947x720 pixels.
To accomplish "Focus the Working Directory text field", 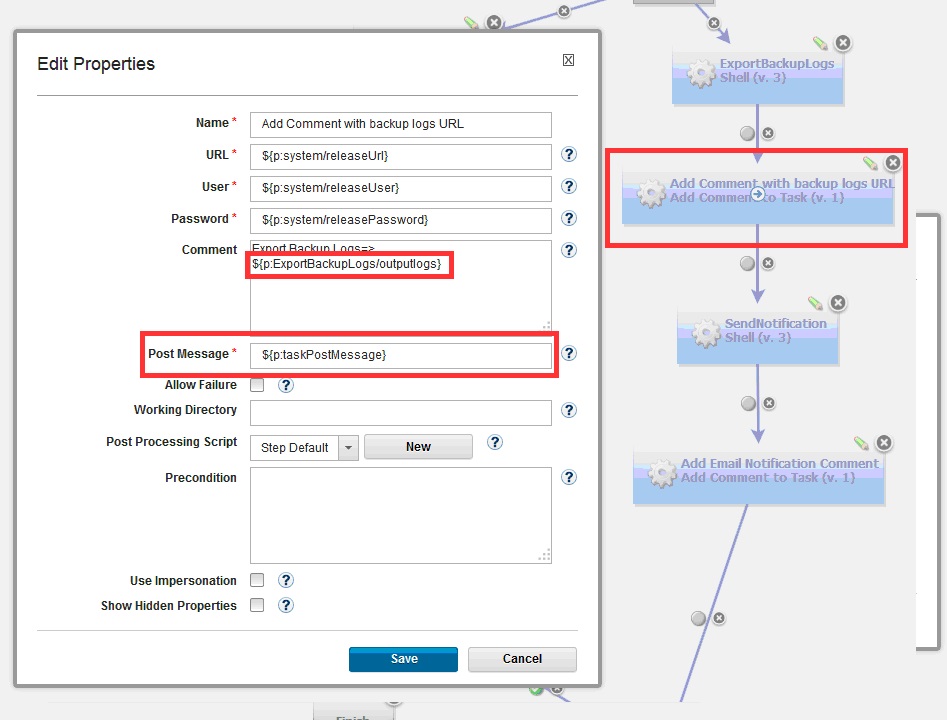I will click(400, 412).
